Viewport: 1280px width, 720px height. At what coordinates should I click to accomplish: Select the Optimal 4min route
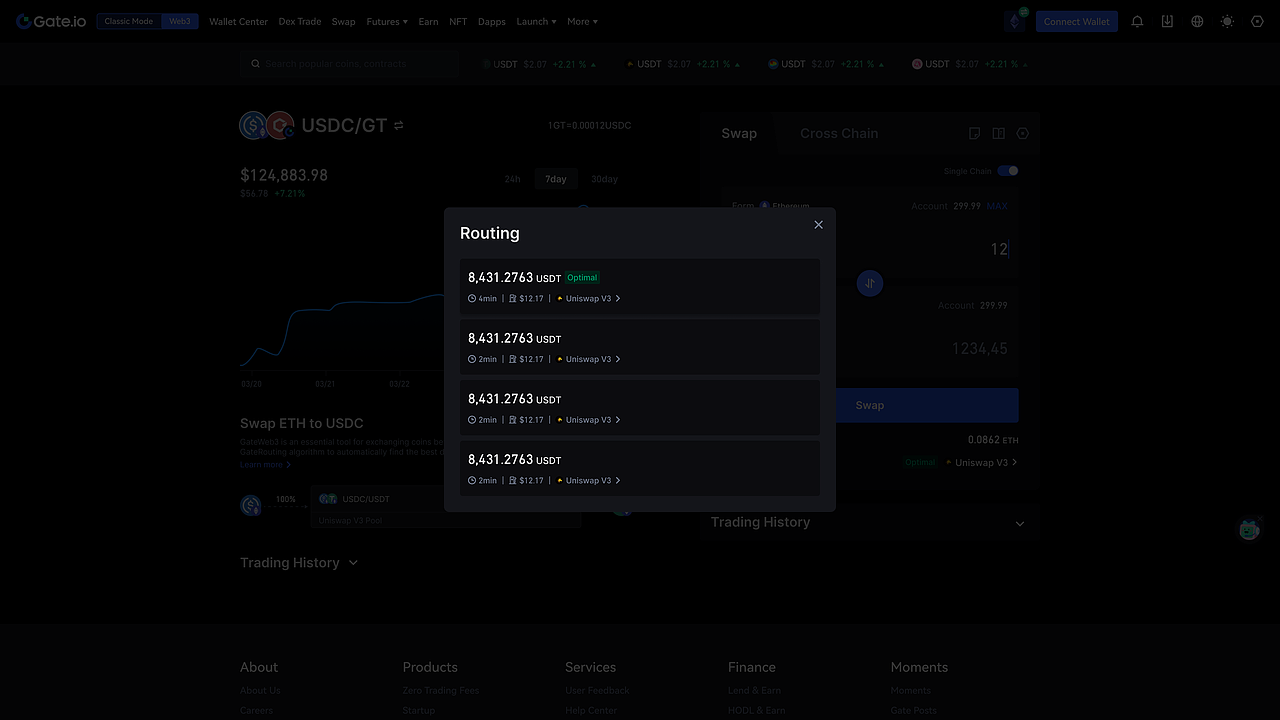pyautogui.click(x=640, y=287)
